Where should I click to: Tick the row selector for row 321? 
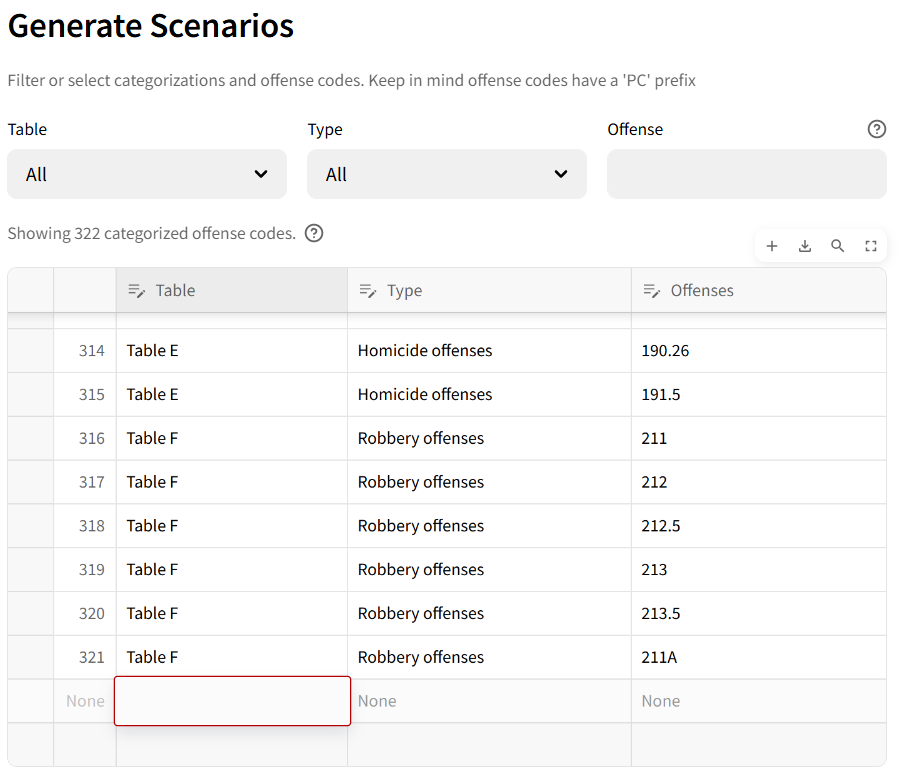31,657
